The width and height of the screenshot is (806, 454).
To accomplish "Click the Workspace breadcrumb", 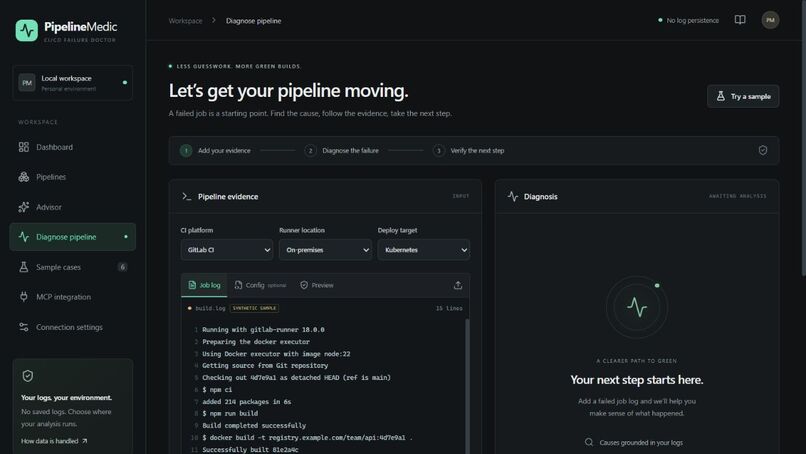I will coord(185,21).
